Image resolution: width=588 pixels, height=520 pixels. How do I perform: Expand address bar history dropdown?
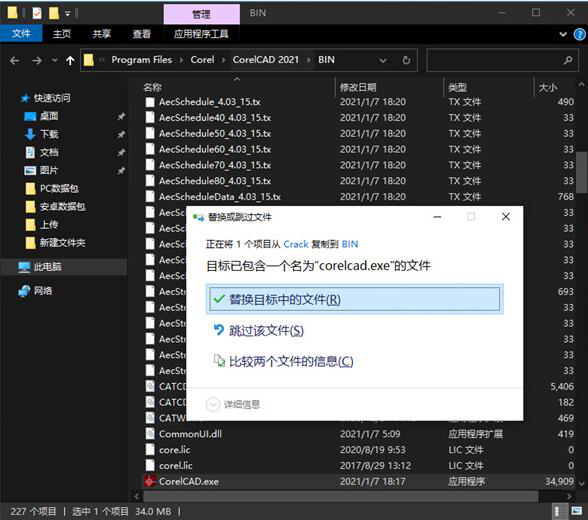[383, 60]
